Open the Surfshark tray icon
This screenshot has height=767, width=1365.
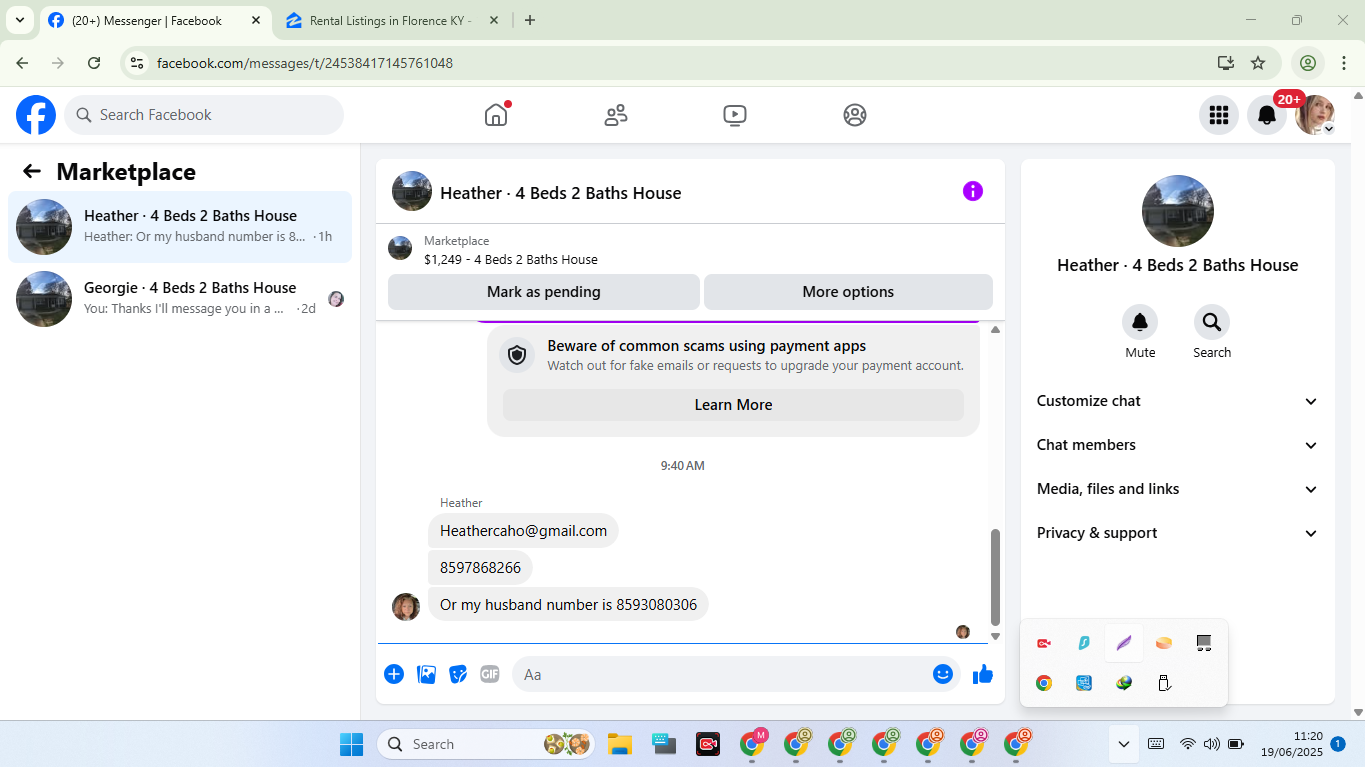click(x=1084, y=643)
